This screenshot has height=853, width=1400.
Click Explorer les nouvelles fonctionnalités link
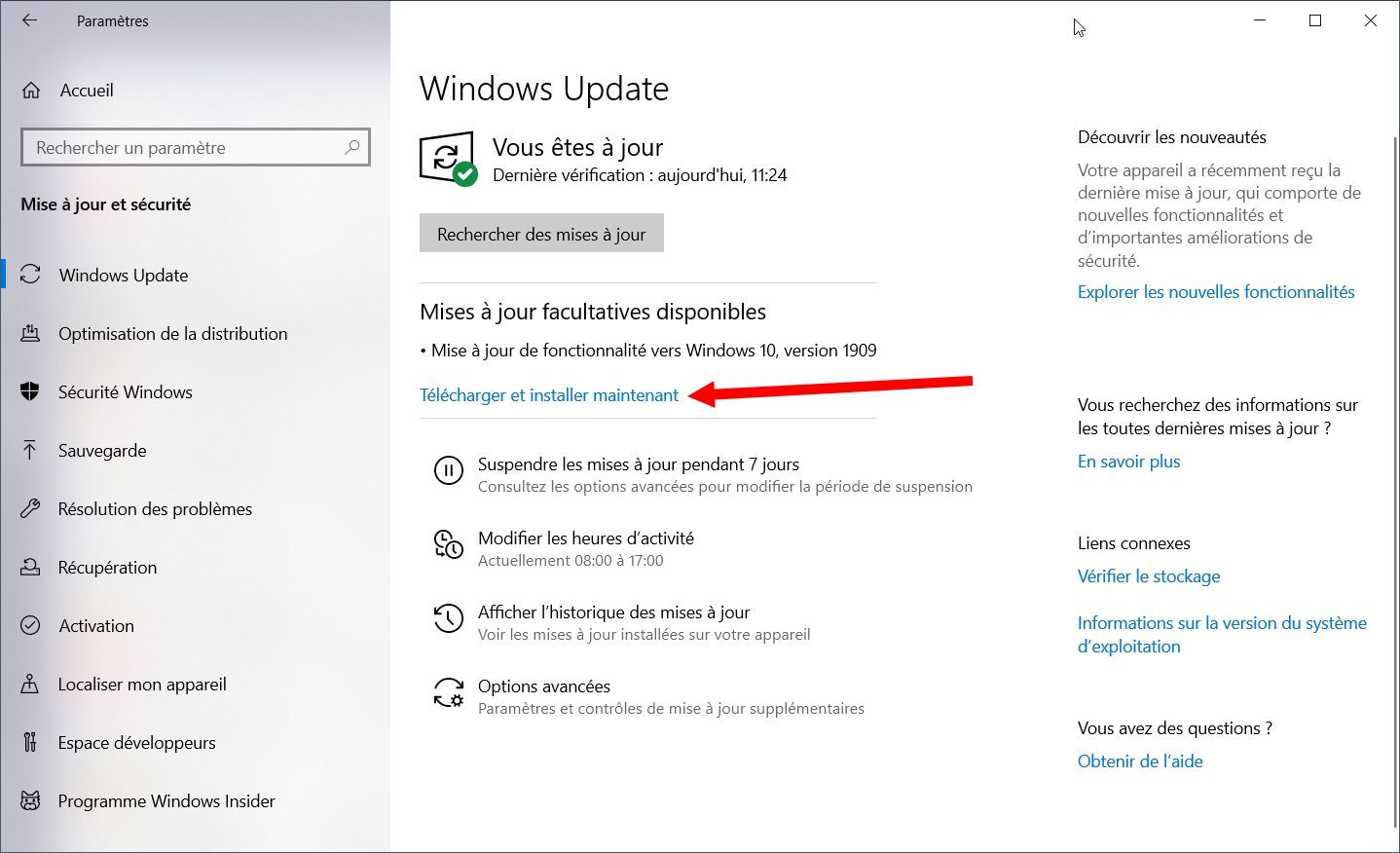(x=1216, y=291)
